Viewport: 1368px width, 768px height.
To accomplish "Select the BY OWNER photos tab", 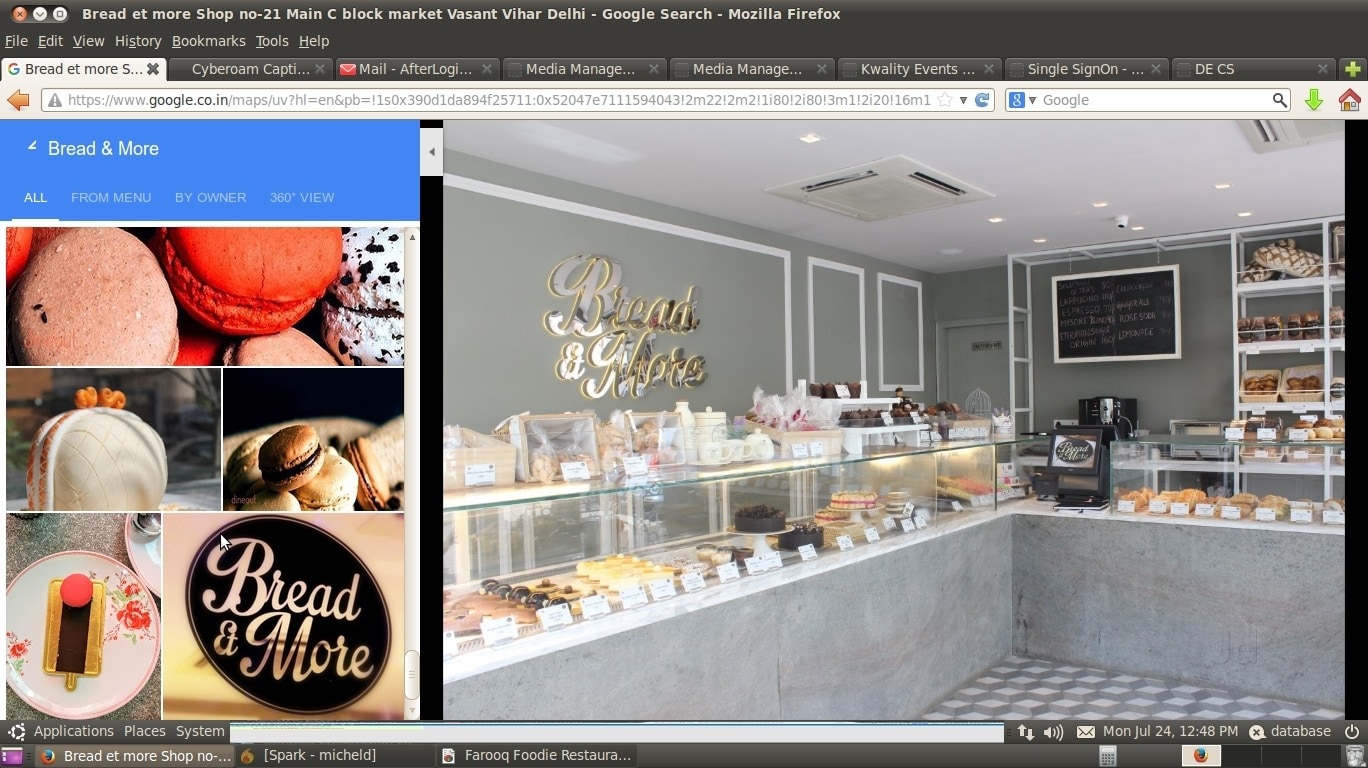I will coord(210,197).
